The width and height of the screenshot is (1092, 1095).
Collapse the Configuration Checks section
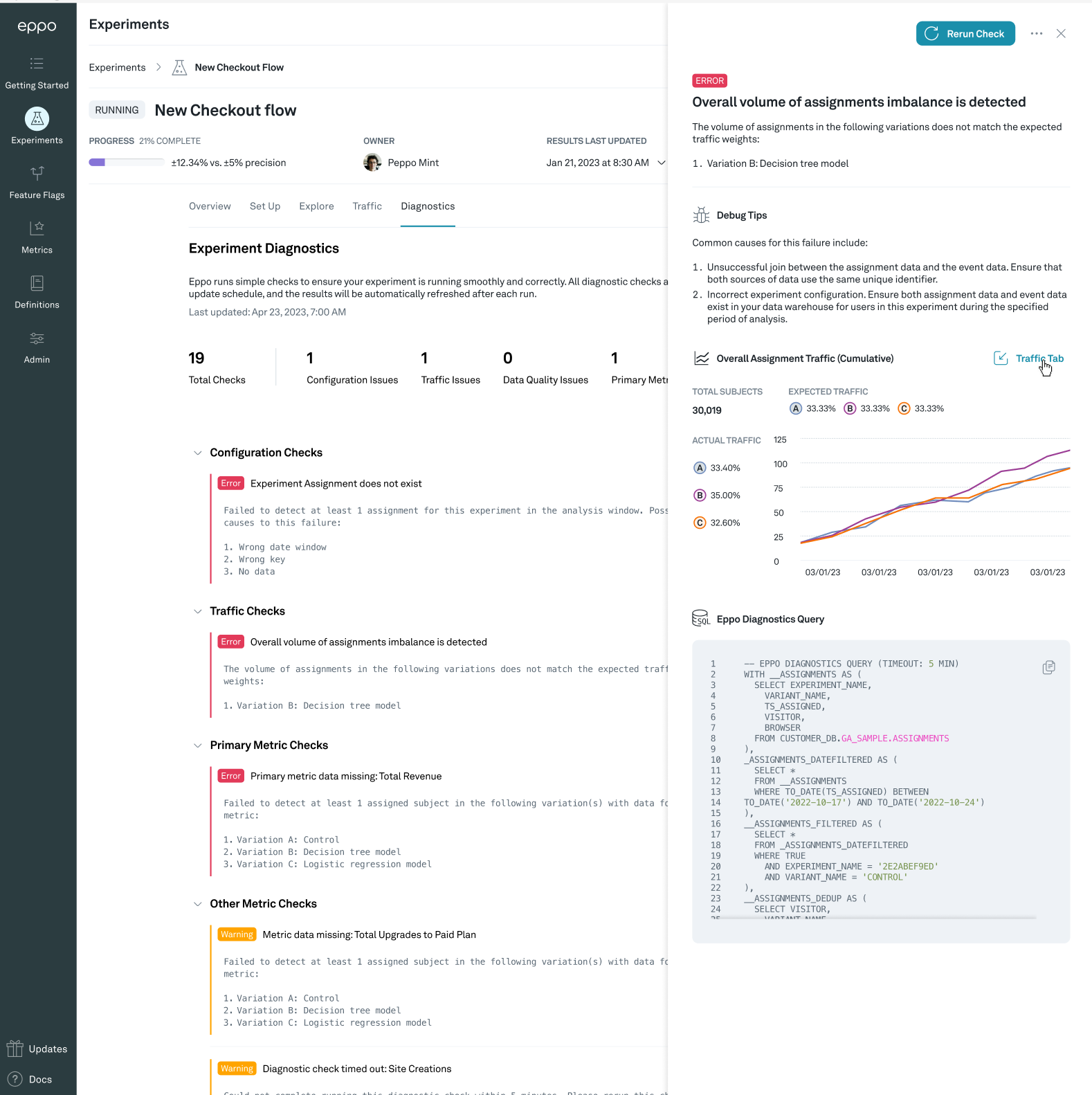[x=198, y=453]
